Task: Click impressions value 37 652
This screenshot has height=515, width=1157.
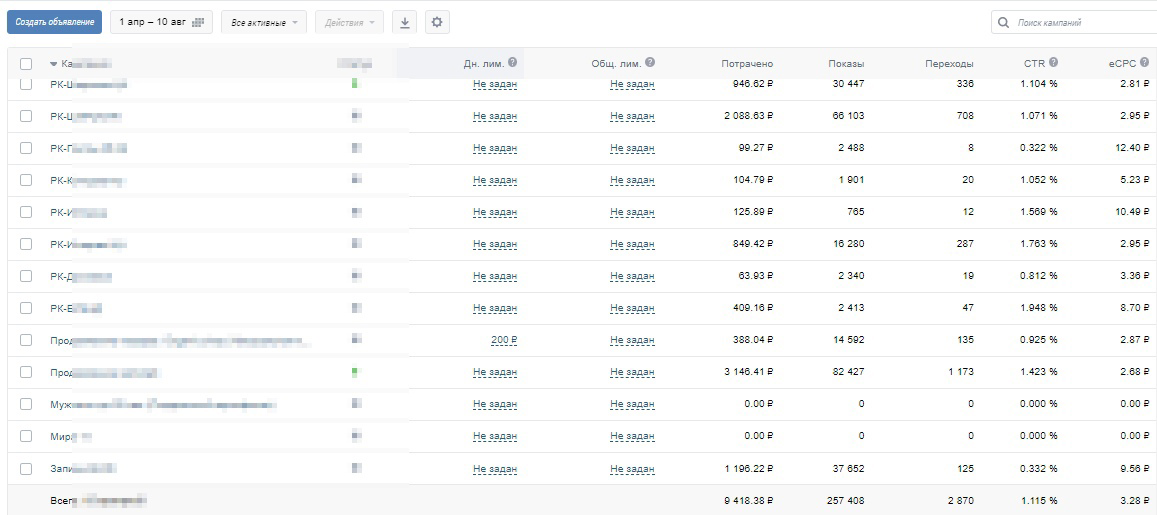Action: coord(849,468)
